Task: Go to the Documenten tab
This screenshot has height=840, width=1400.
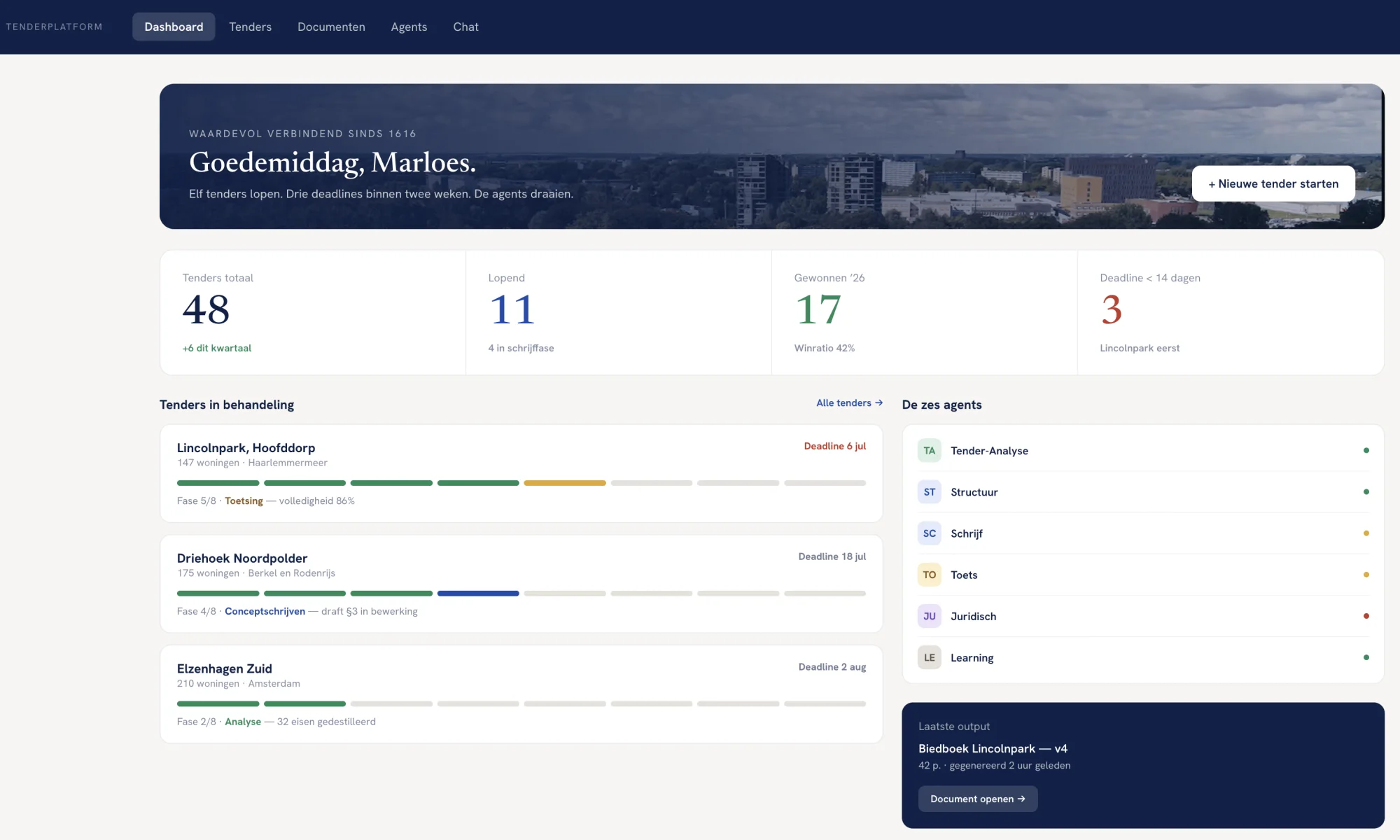Action: coord(331,27)
